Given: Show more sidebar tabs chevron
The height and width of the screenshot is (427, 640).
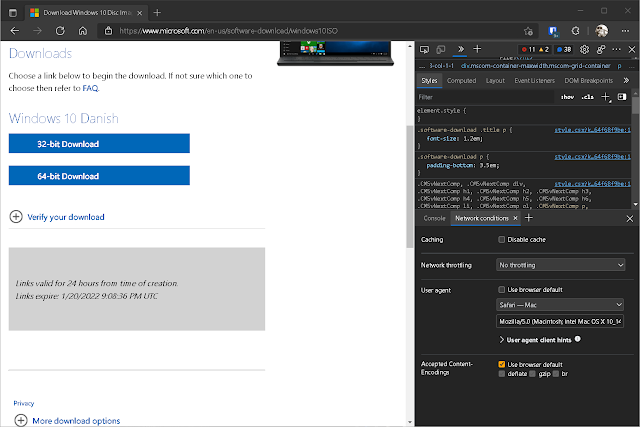Looking at the screenshot, I should pyautogui.click(x=626, y=81).
